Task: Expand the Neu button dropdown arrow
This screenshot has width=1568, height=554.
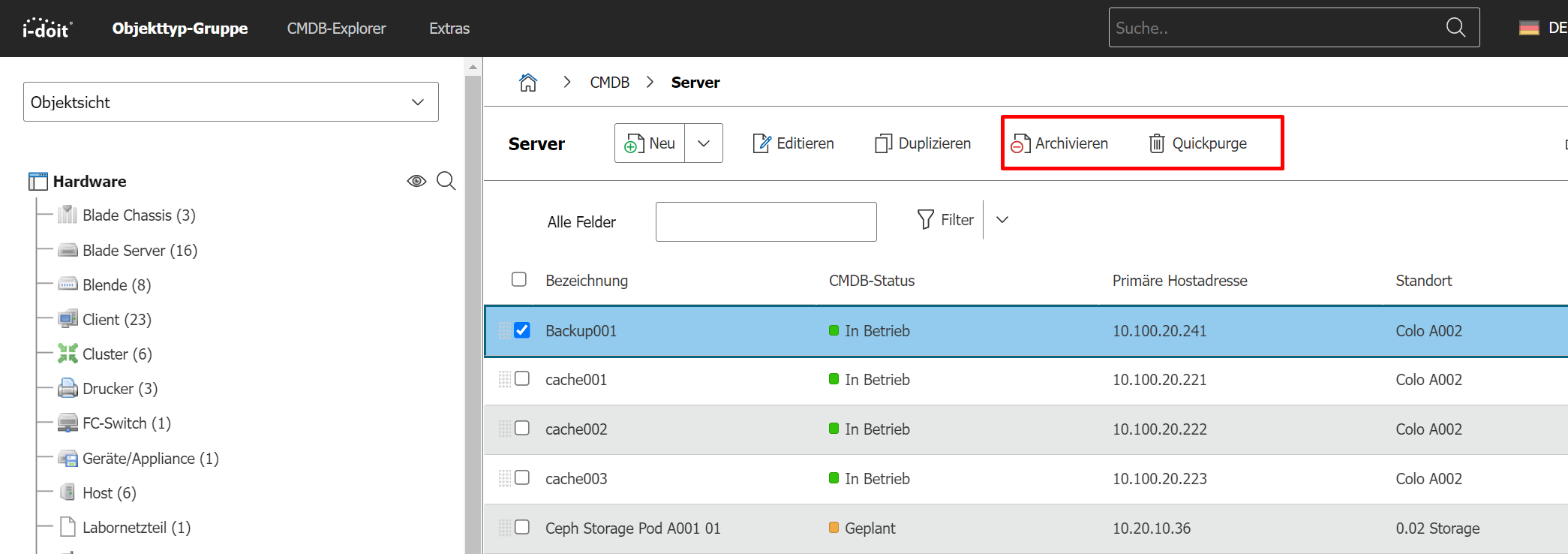Action: coord(704,143)
